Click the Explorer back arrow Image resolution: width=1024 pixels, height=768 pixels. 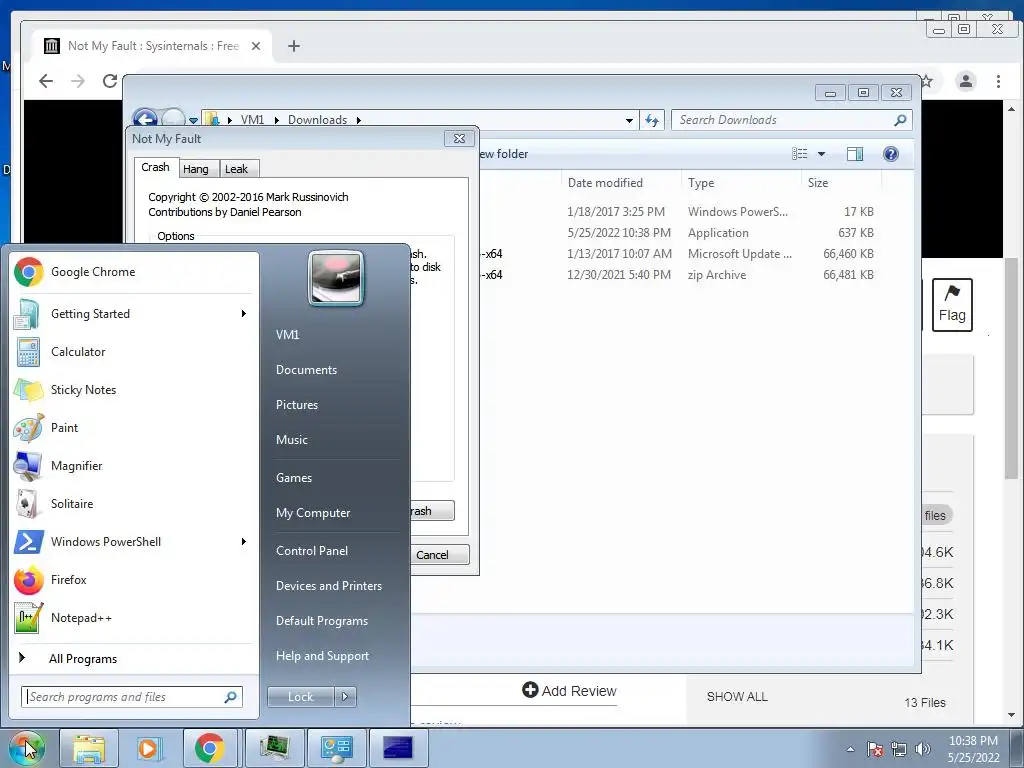(144, 118)
